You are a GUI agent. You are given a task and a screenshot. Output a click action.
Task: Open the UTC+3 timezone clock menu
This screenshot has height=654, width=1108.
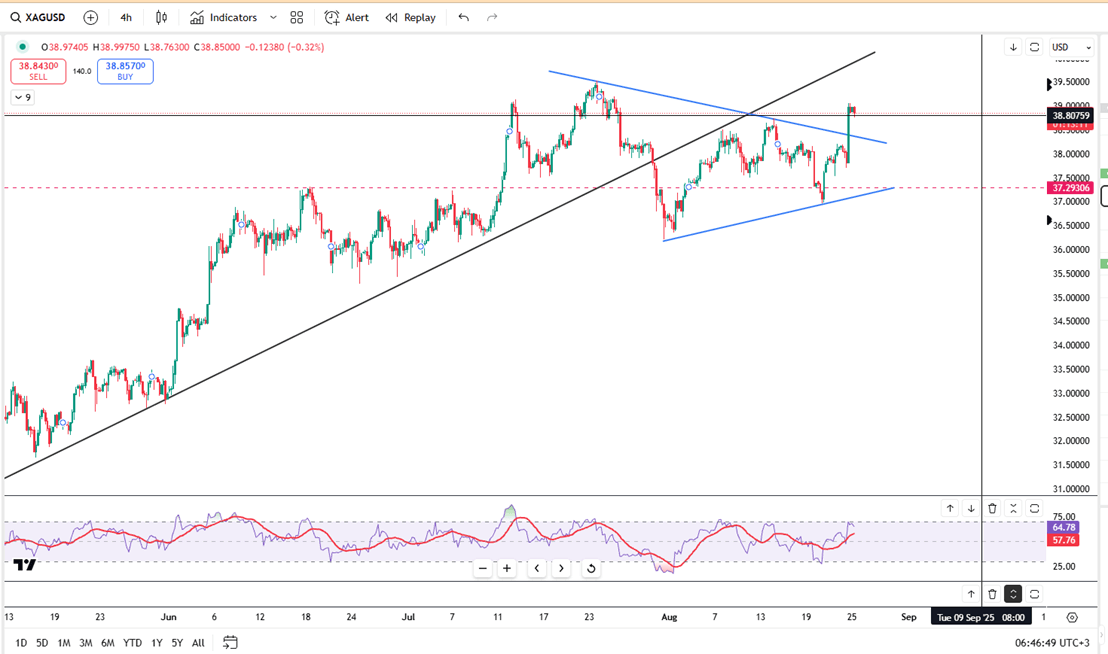[1051, 643]
